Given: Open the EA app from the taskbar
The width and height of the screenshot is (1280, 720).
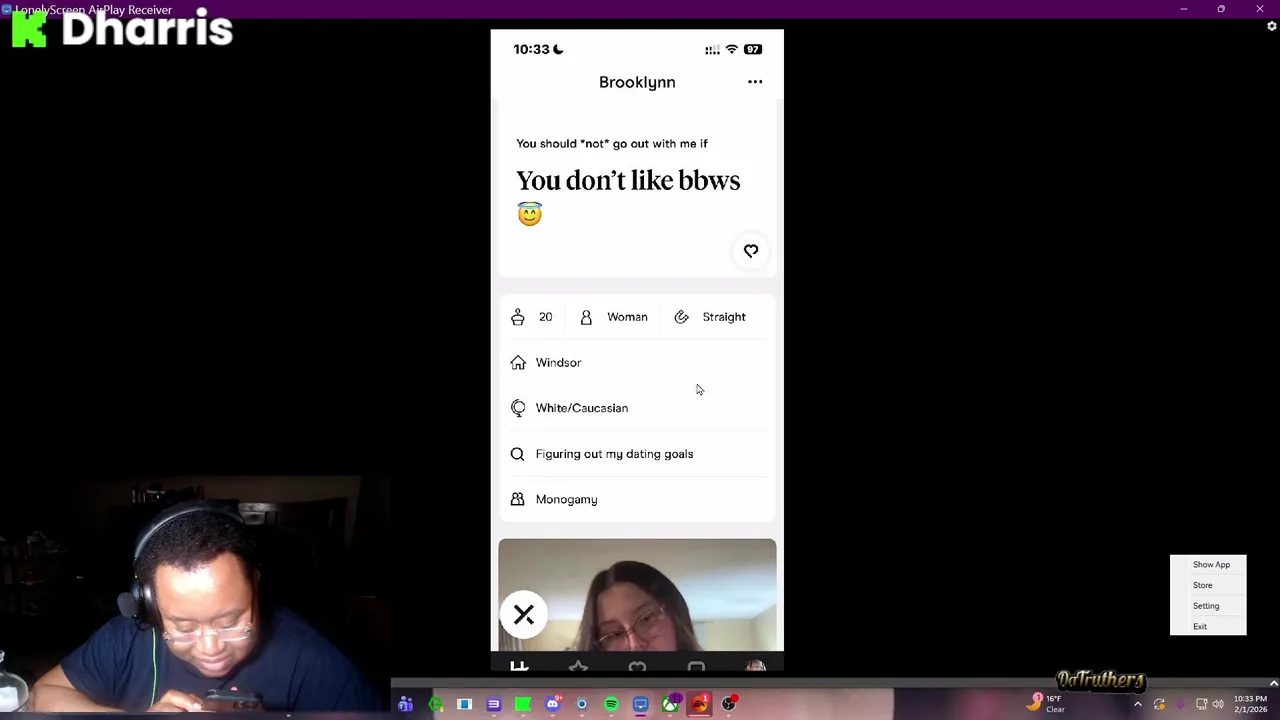Looking at the screenshot, I should (x=699, y=704).
